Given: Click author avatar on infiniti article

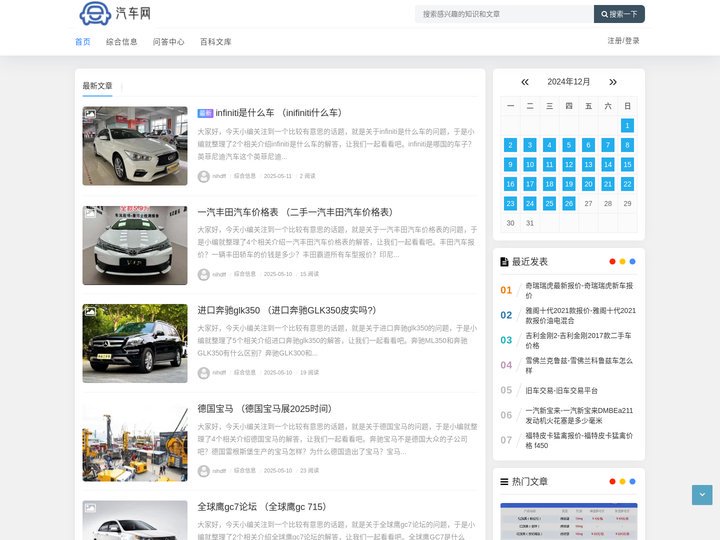Looking at the screenshot, I should pos(203,176).
